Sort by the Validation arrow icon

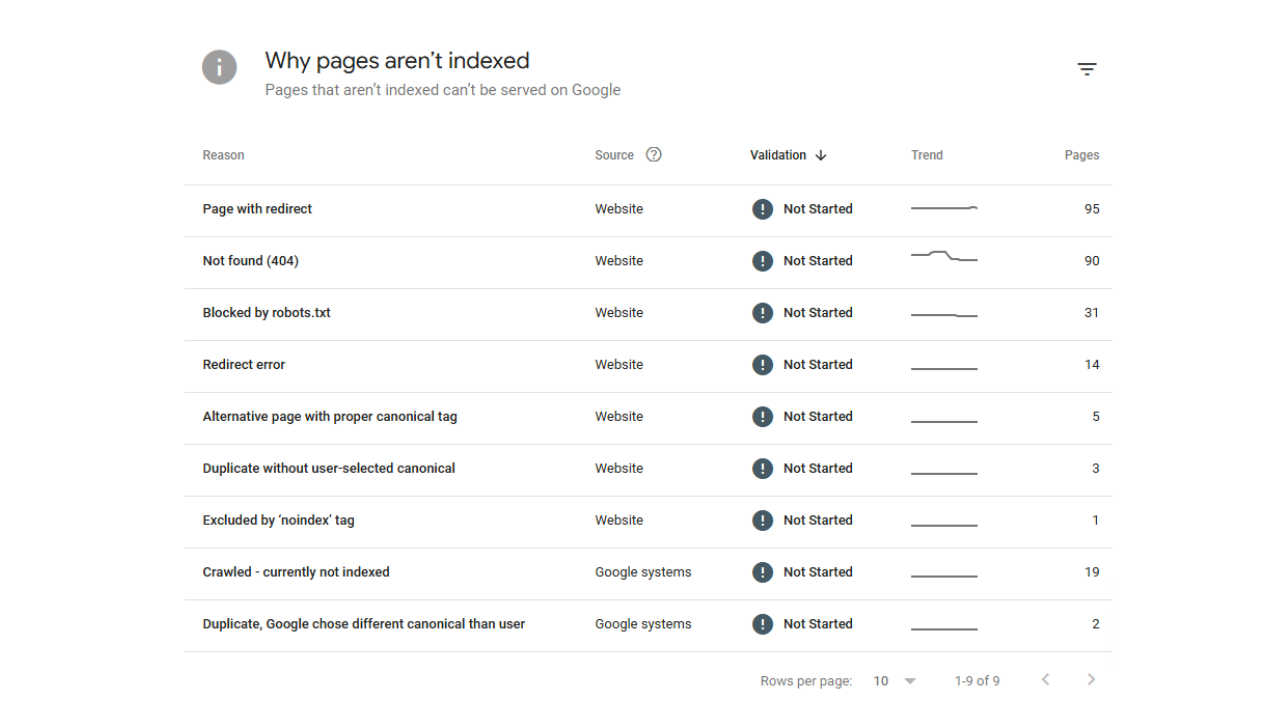point(821,155)
